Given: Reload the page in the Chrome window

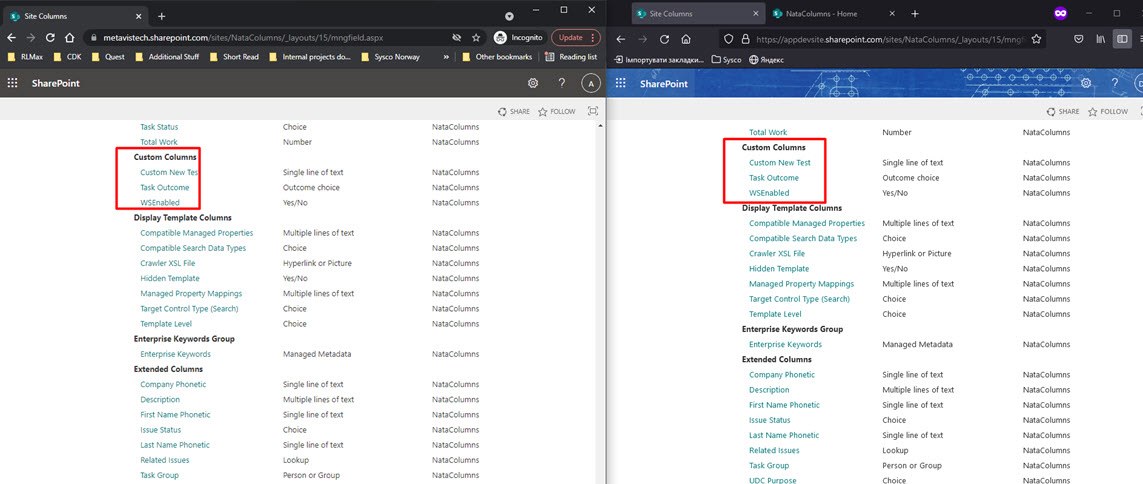Looking at the screenshot, I should [50, 38].
